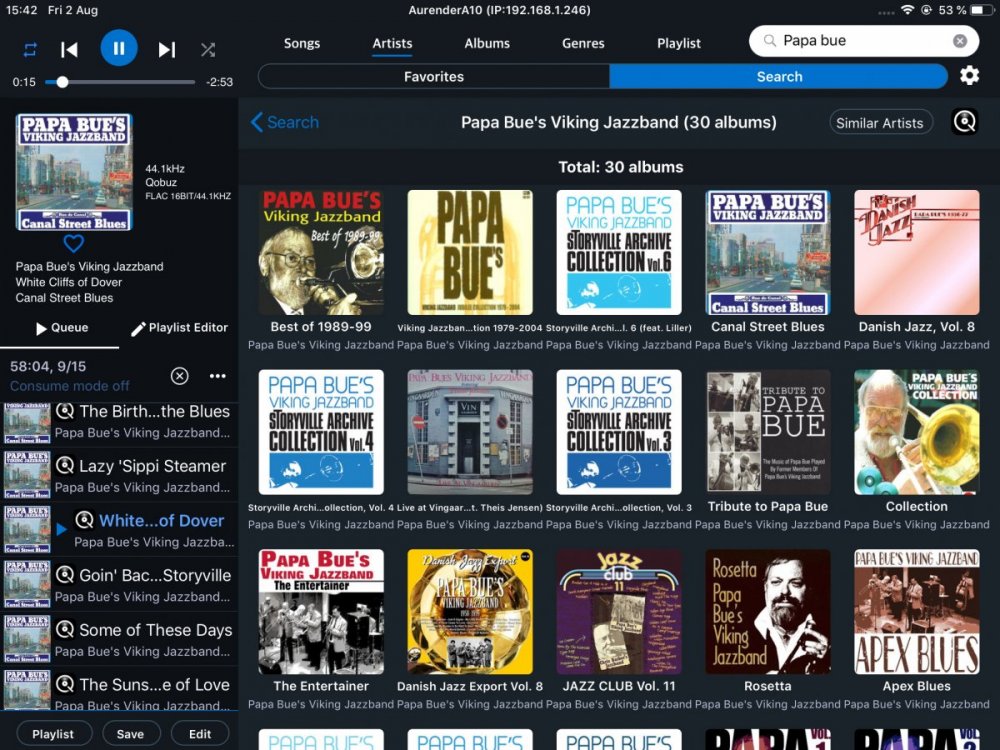Click Qobuz icon on Goin' Bac...Storyville row
Image resolution: width=1000 pixels, height=750 pixels.
[x=64, y=575]
